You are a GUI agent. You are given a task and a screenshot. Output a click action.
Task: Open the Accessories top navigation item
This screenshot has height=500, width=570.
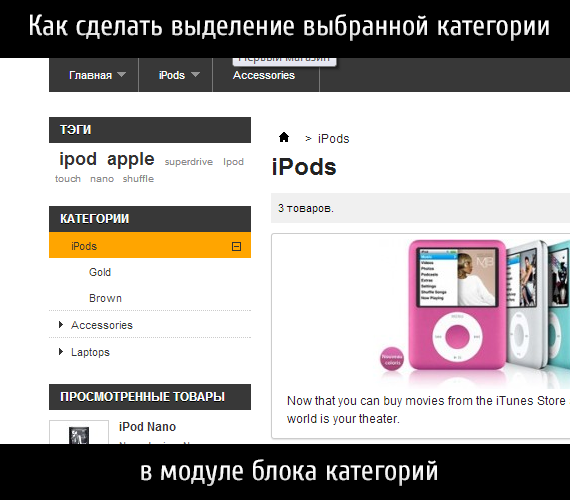[x=264, y=75]
